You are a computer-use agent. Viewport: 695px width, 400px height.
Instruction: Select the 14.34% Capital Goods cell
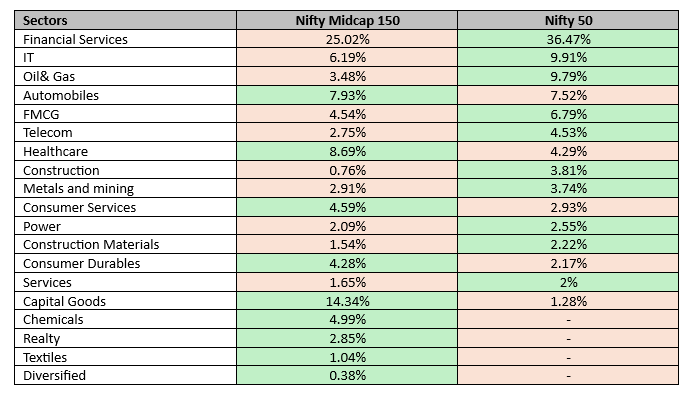[347, 301]
